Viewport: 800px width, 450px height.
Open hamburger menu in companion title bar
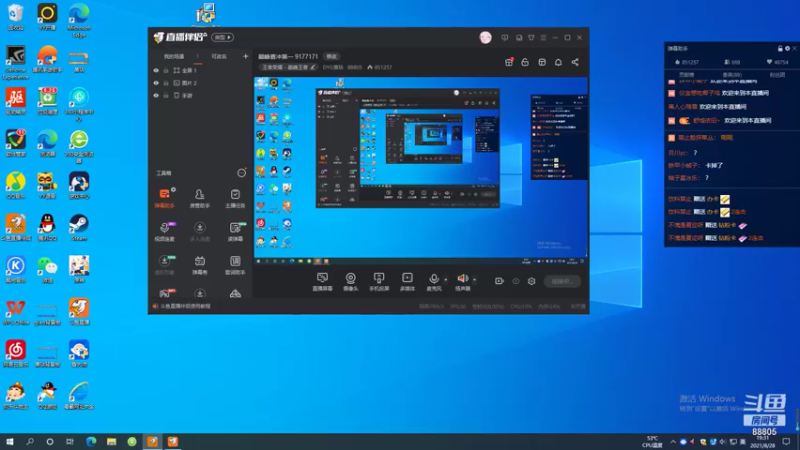pos(543,38)
